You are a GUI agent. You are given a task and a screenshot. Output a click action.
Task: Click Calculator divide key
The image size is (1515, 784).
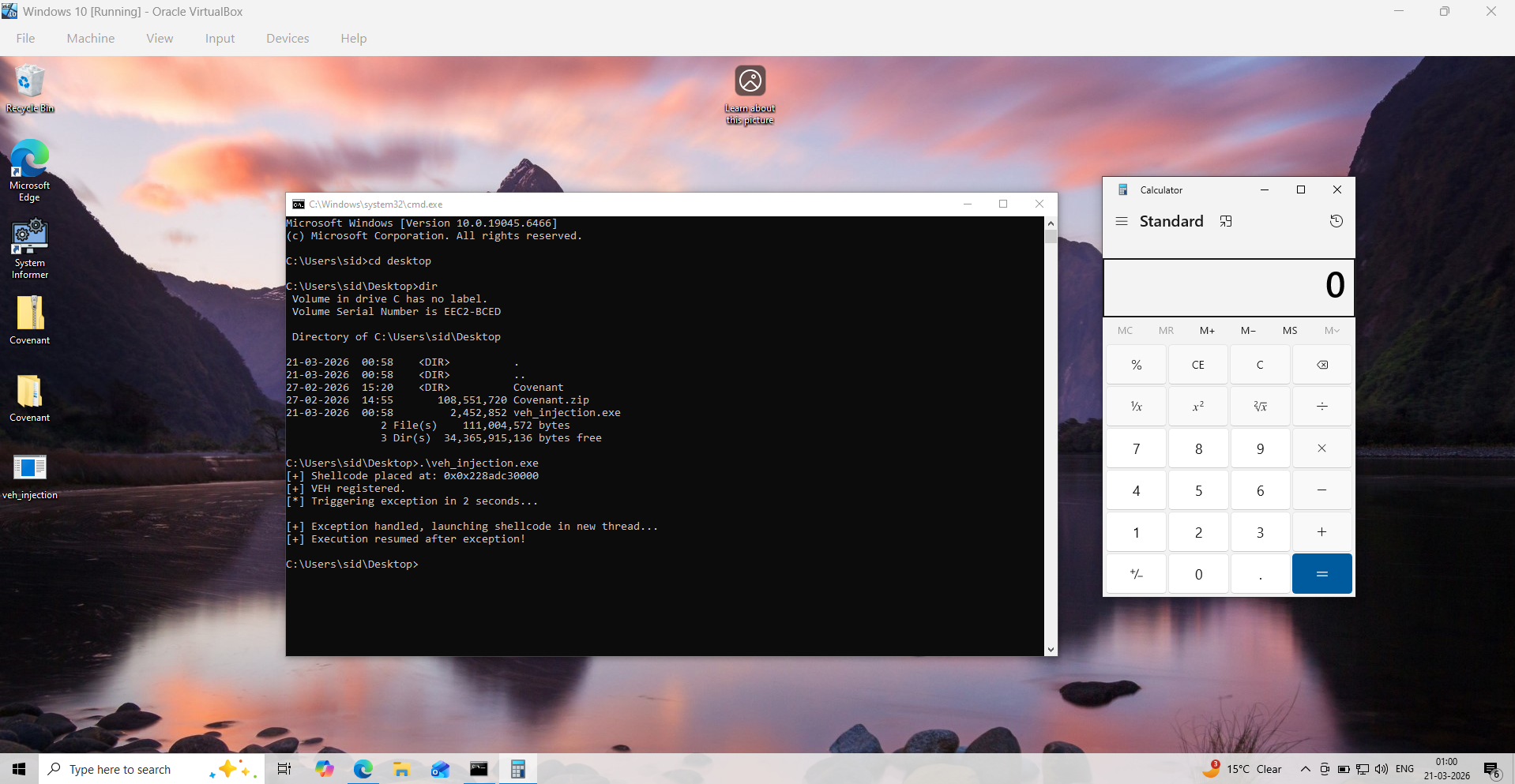point(1322,407)
